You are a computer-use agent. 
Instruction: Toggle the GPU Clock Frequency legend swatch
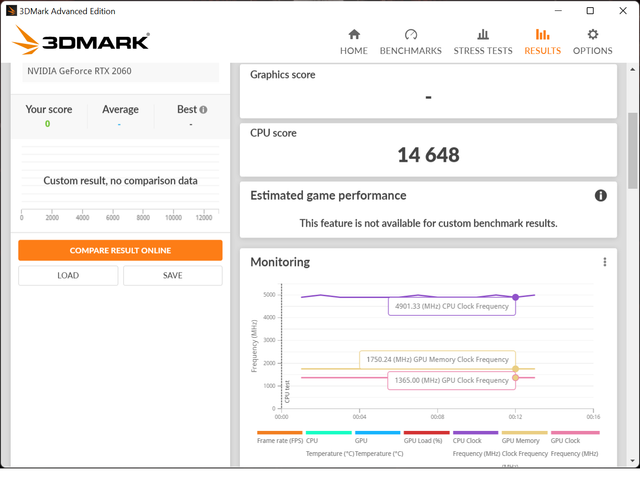pos(575,433)
